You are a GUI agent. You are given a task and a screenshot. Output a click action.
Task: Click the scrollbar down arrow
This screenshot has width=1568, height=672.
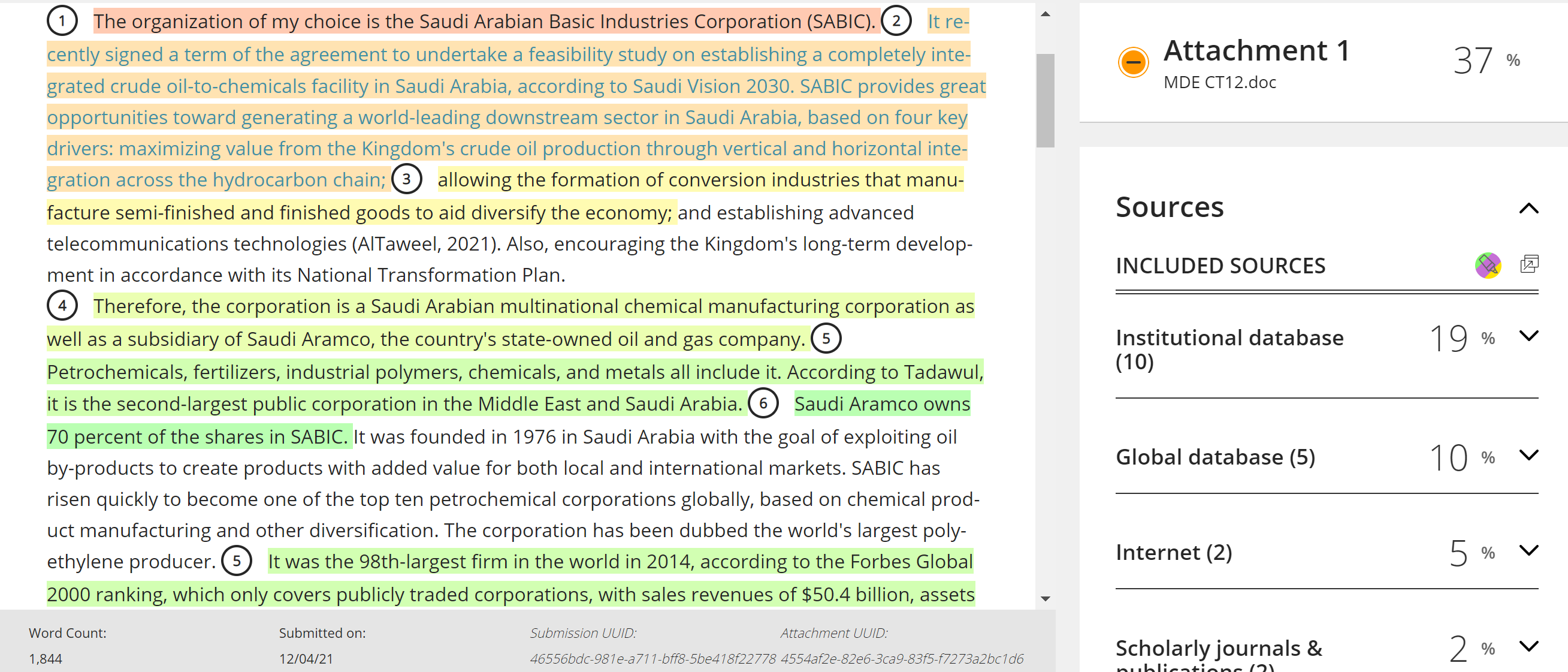pyautogui.click(x=1045, y=598)
